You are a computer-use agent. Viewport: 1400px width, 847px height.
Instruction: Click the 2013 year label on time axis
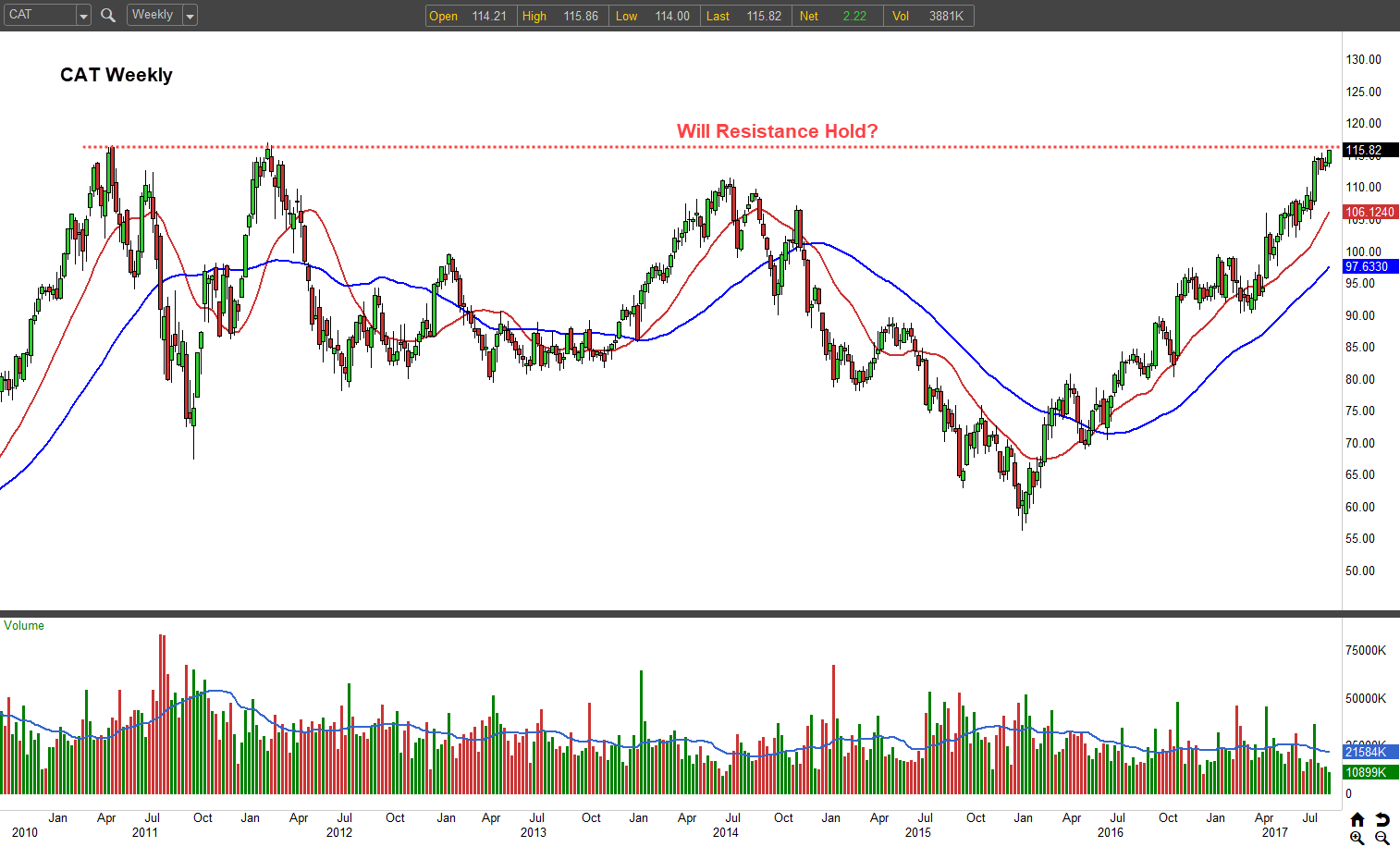point(534,832)
